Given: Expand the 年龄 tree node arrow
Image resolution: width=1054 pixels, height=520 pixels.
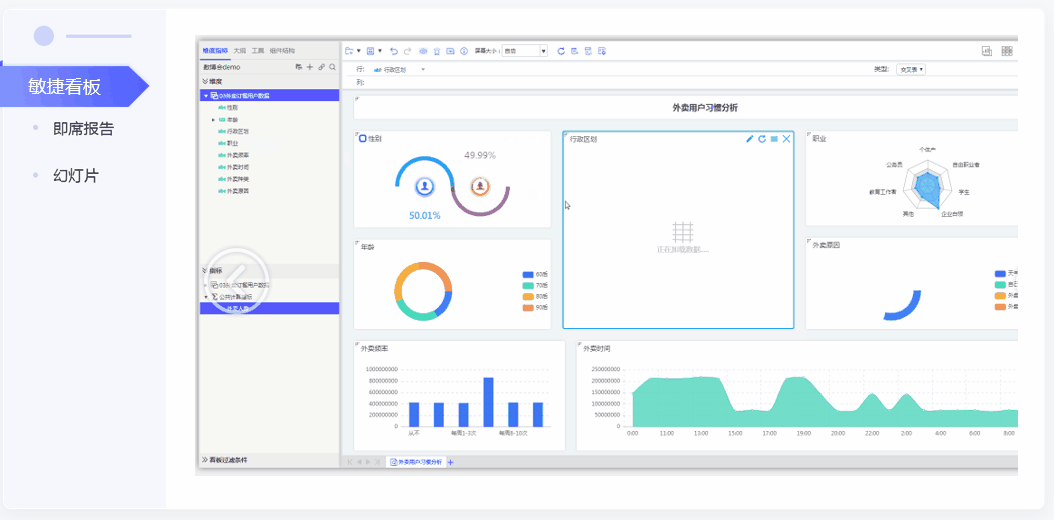Looking at the screenshot, I should point(213,119).
